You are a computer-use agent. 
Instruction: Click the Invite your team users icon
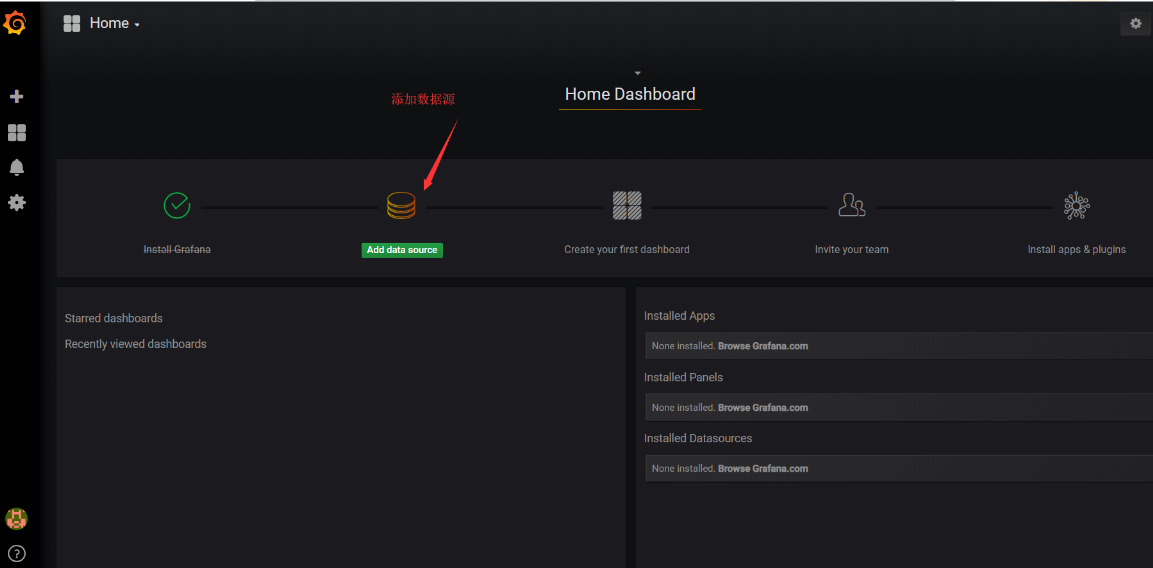click(x=851, y=206)
